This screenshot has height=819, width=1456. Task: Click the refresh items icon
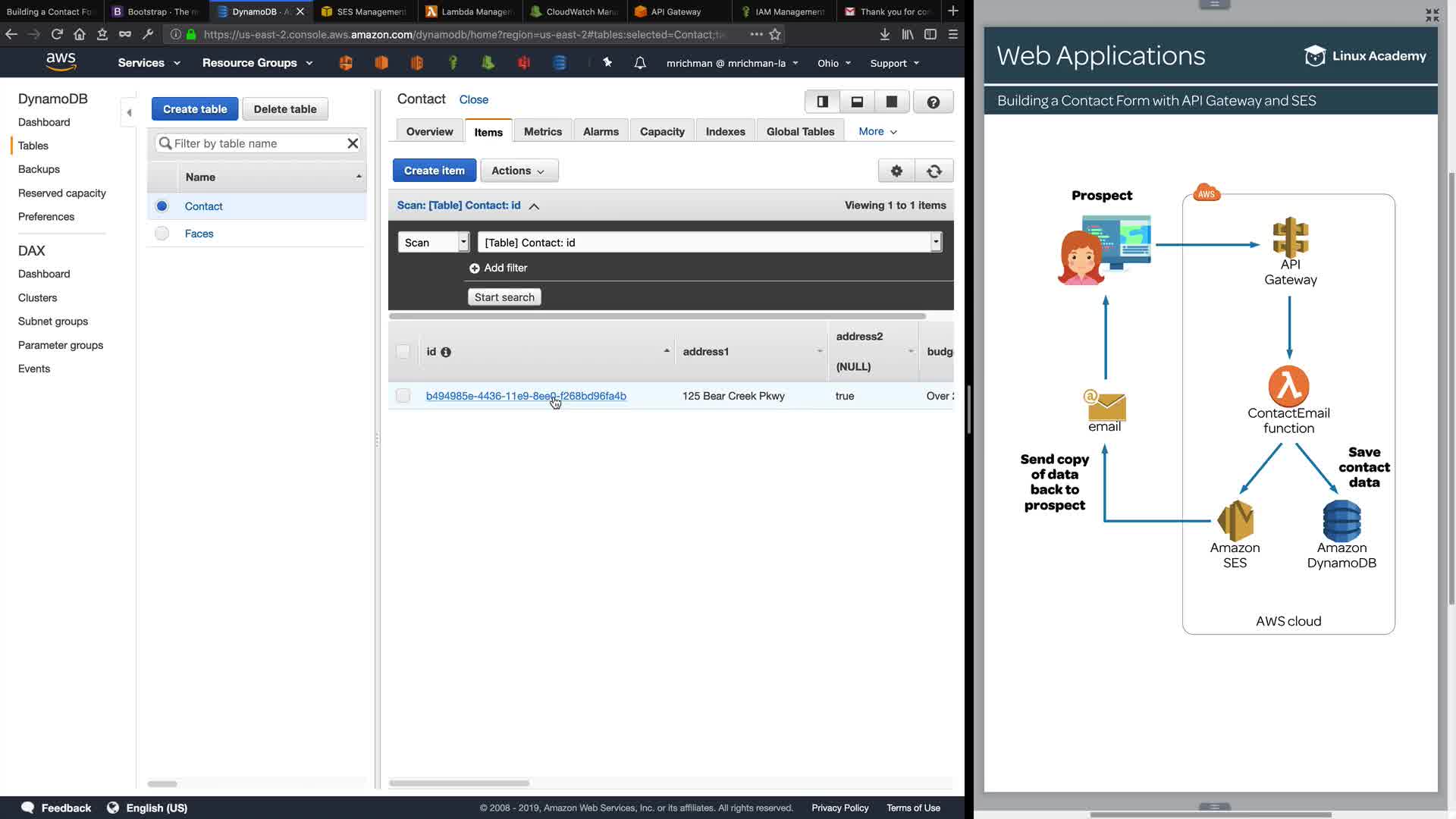tap(934, 171)
